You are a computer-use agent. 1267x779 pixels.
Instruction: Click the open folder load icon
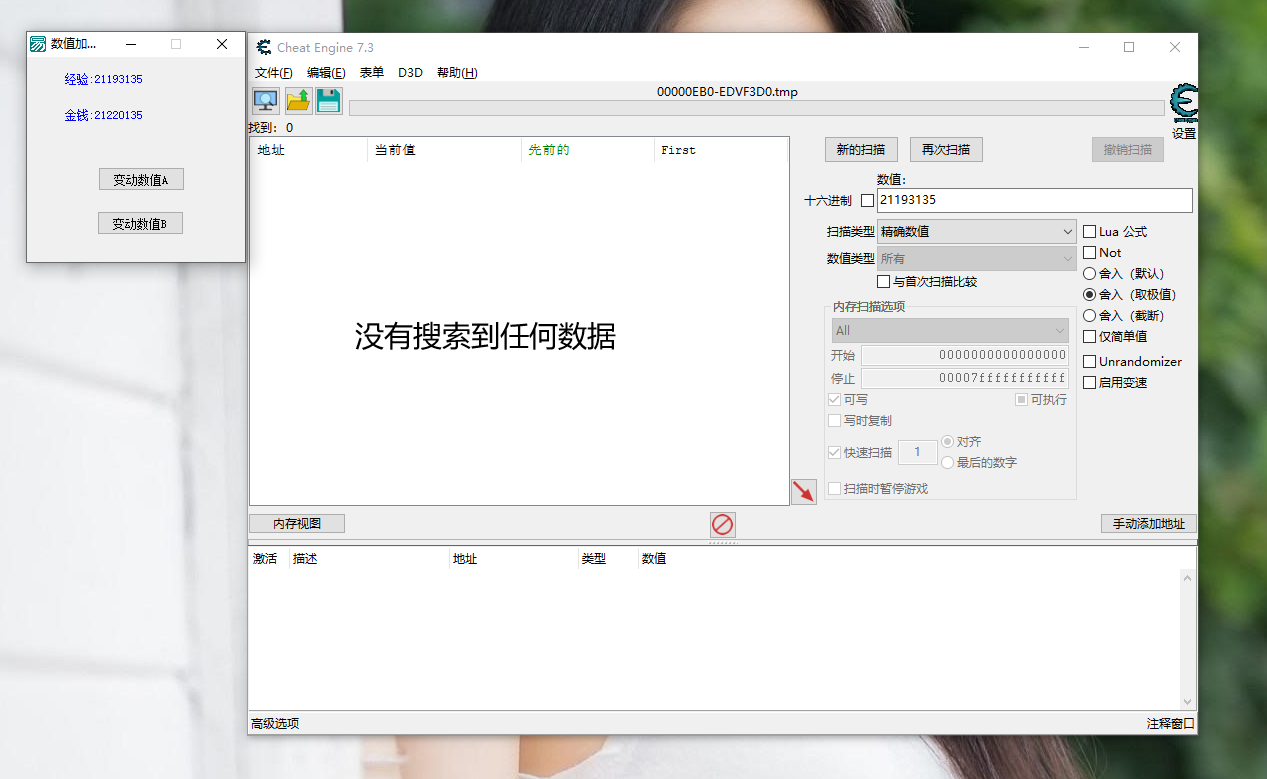[x=298, y=100]
